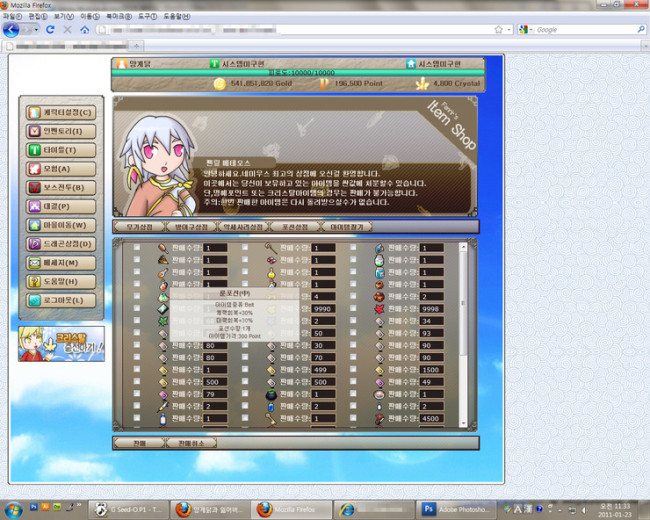Log out with 로그아웃(L) sidebar button
Screen dimensions: 650x520
coord(61,300)
